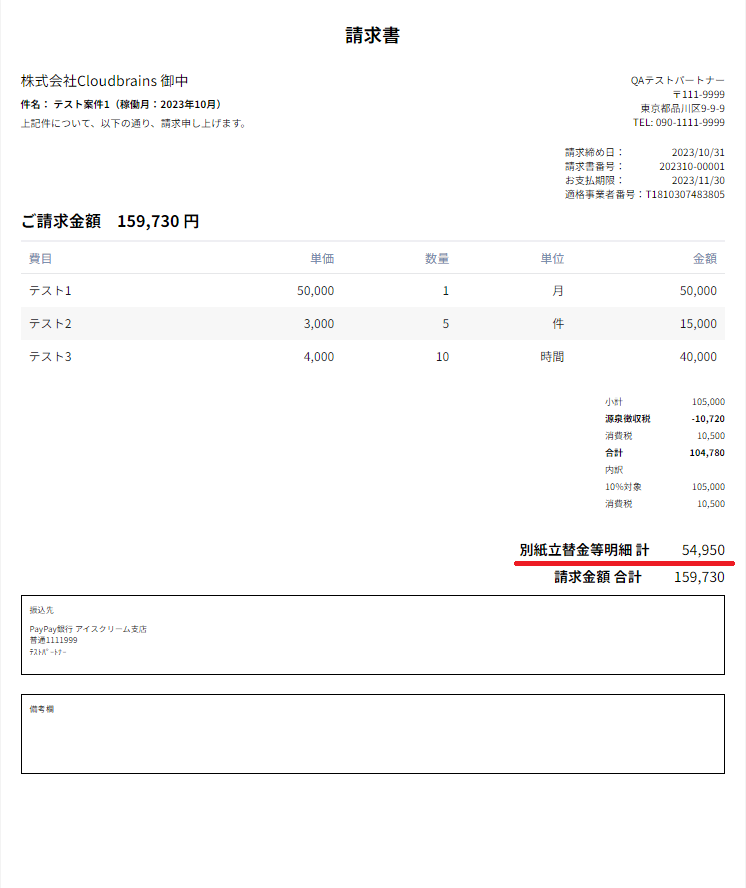Click the 数量 column header

pyautogui.click(x=437, y=259)
